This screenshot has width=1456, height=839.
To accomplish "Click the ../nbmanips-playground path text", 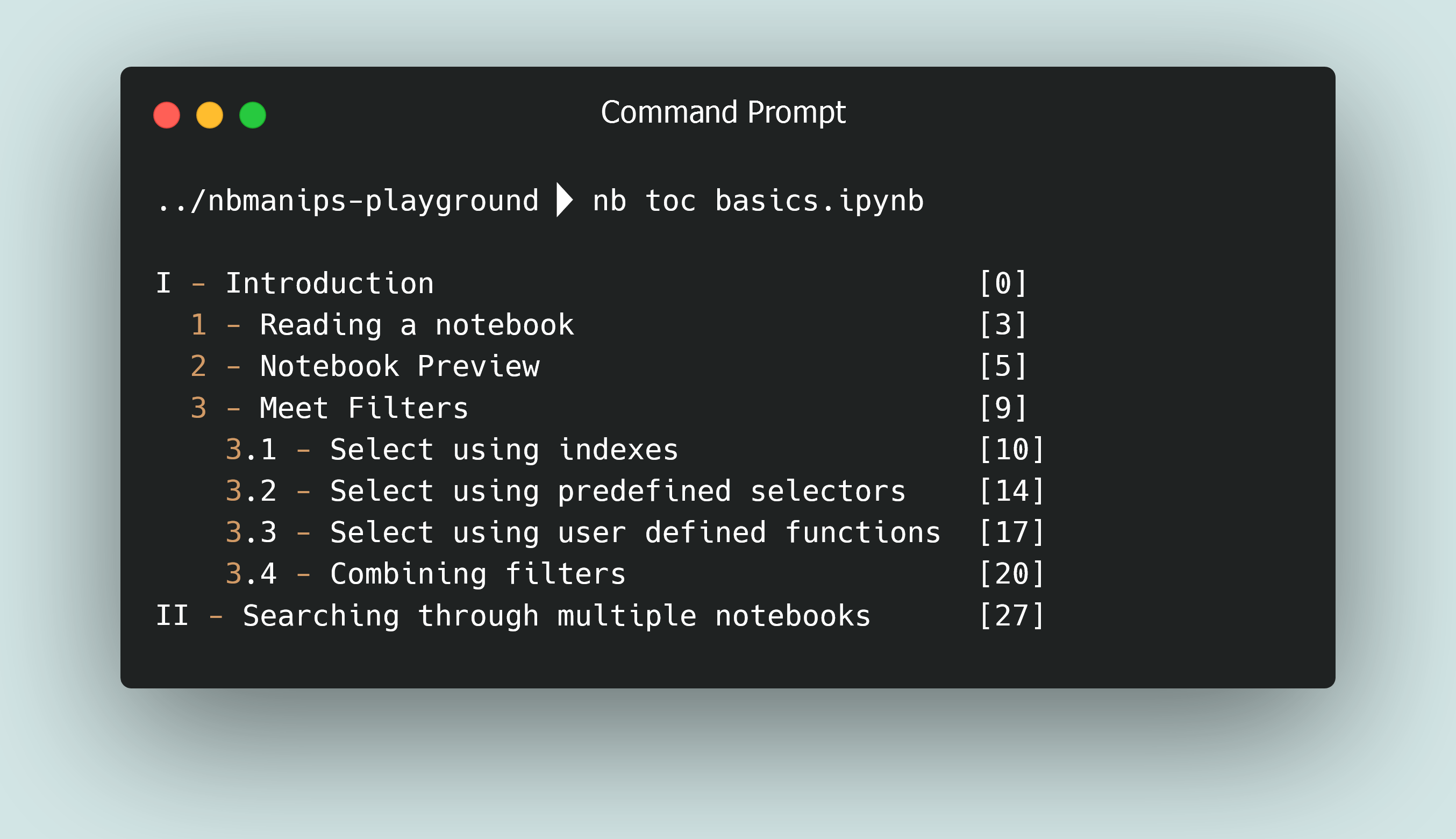I will click(347, 201).
